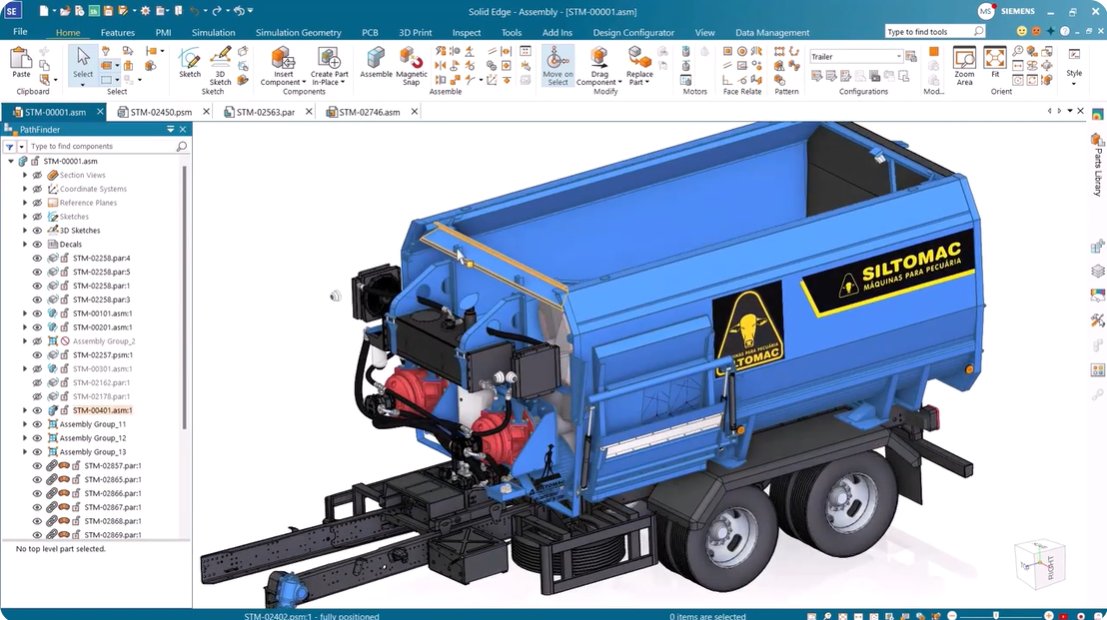Screen dimensions: 1107x620
Task: Activate the Select arrow tool
Action: pos(83,61)
